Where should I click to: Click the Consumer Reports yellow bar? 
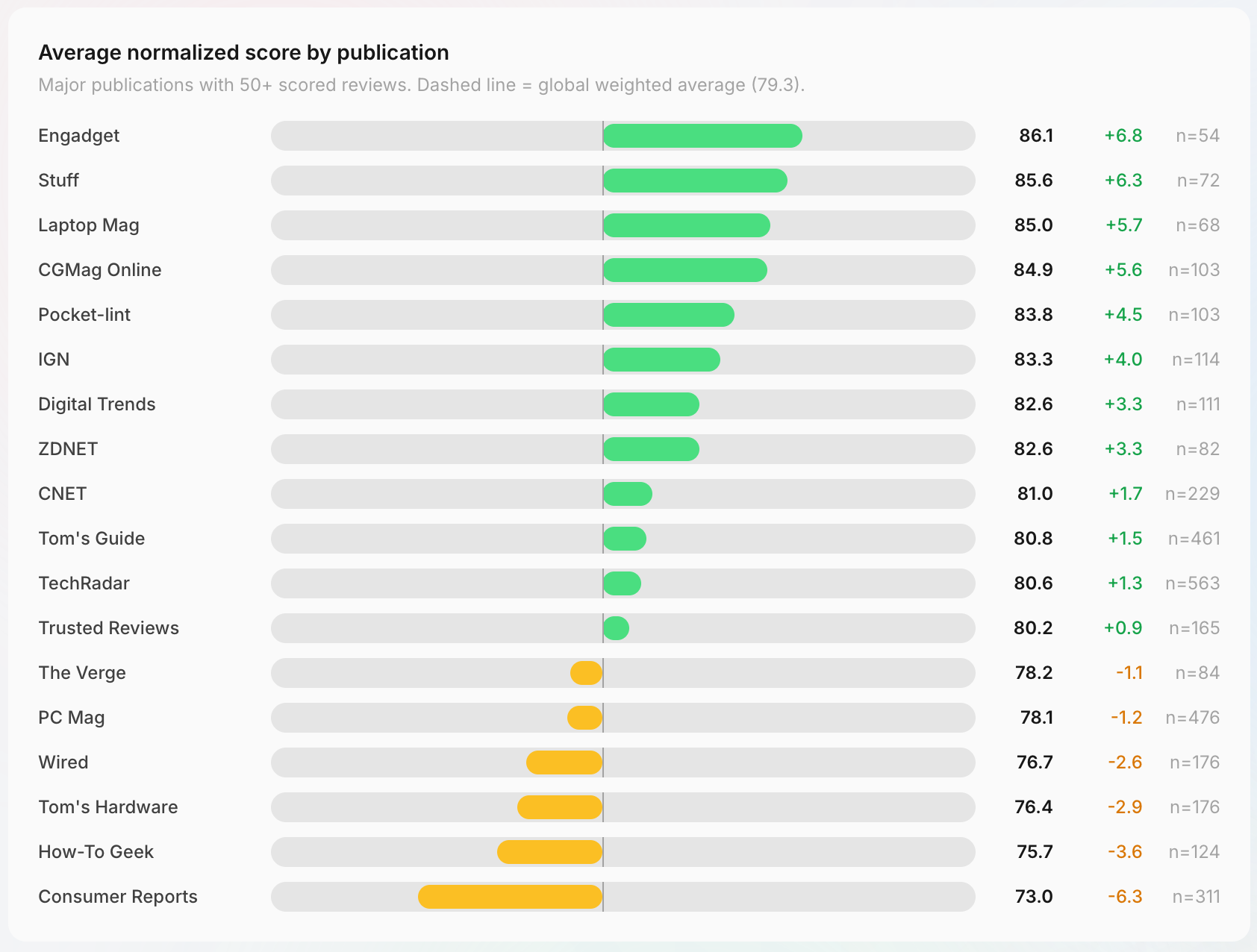click(x=510, y=897)
